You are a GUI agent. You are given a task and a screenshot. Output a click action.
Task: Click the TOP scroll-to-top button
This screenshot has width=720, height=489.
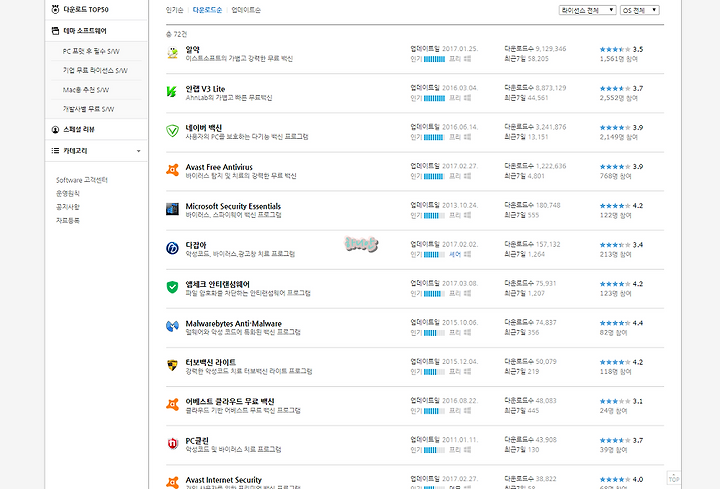point(673,478)
